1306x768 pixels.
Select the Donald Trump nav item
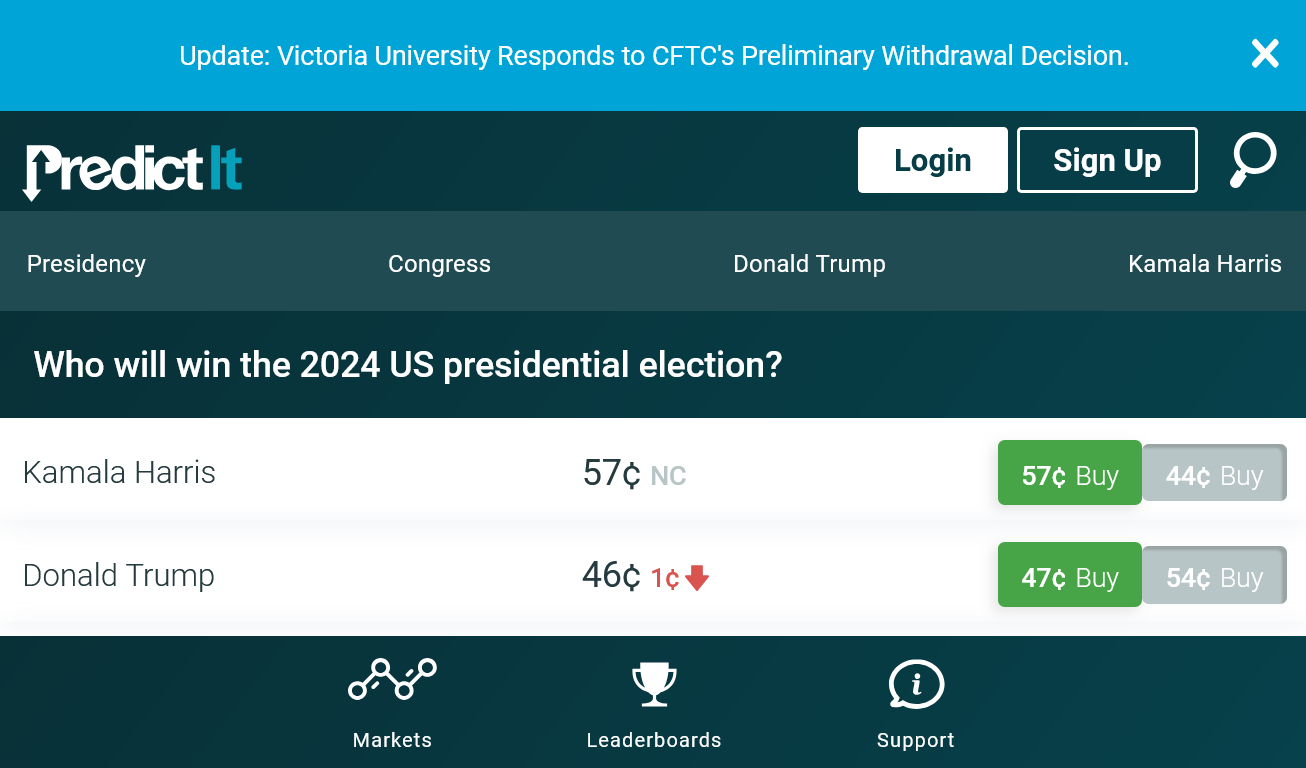809,264
